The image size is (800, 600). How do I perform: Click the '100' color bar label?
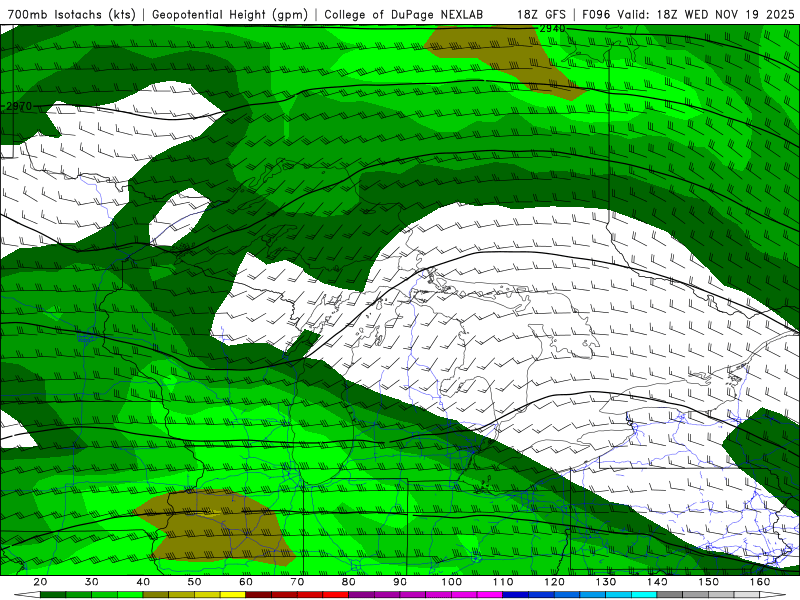452,582
